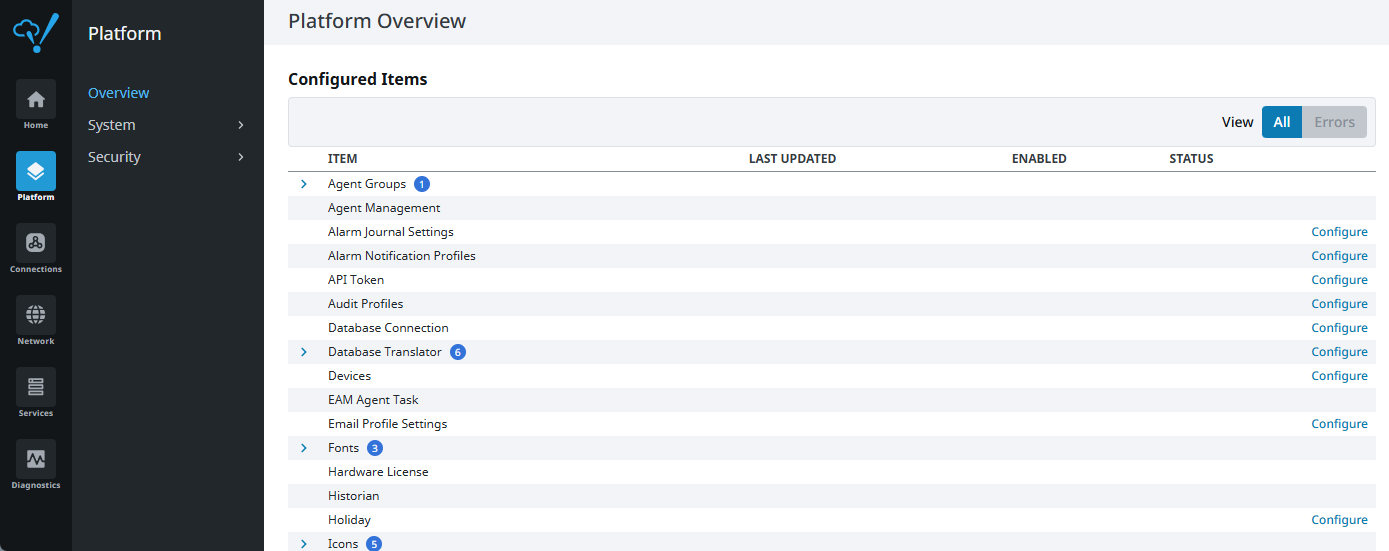Open the Diagnostics activity icon
1389x551 pixels.
[36, 459]
